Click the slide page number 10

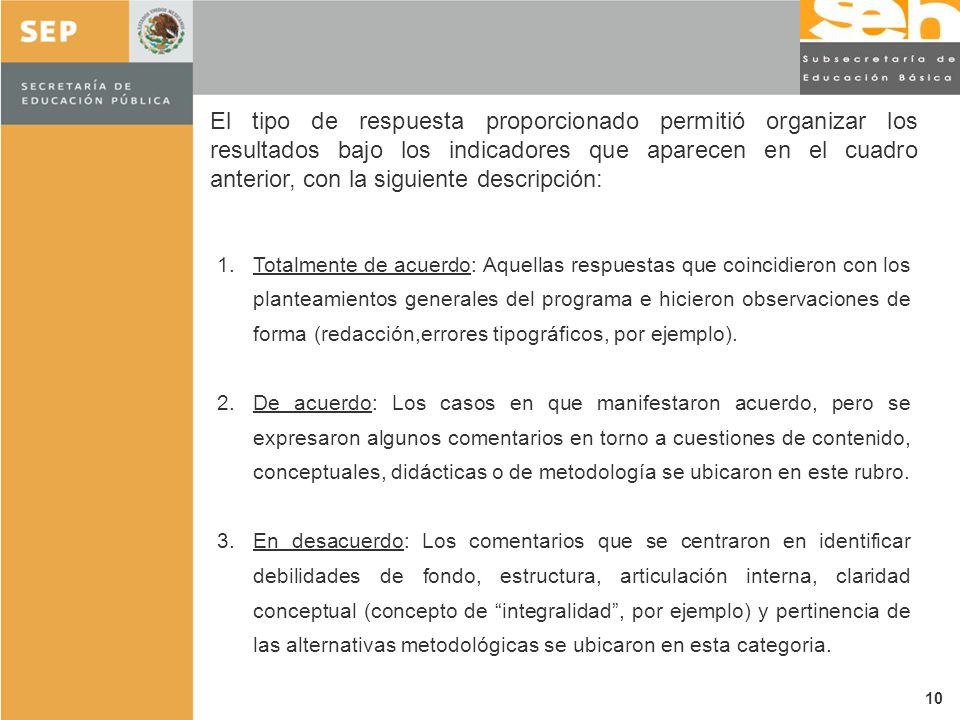(x=934, y=699)
